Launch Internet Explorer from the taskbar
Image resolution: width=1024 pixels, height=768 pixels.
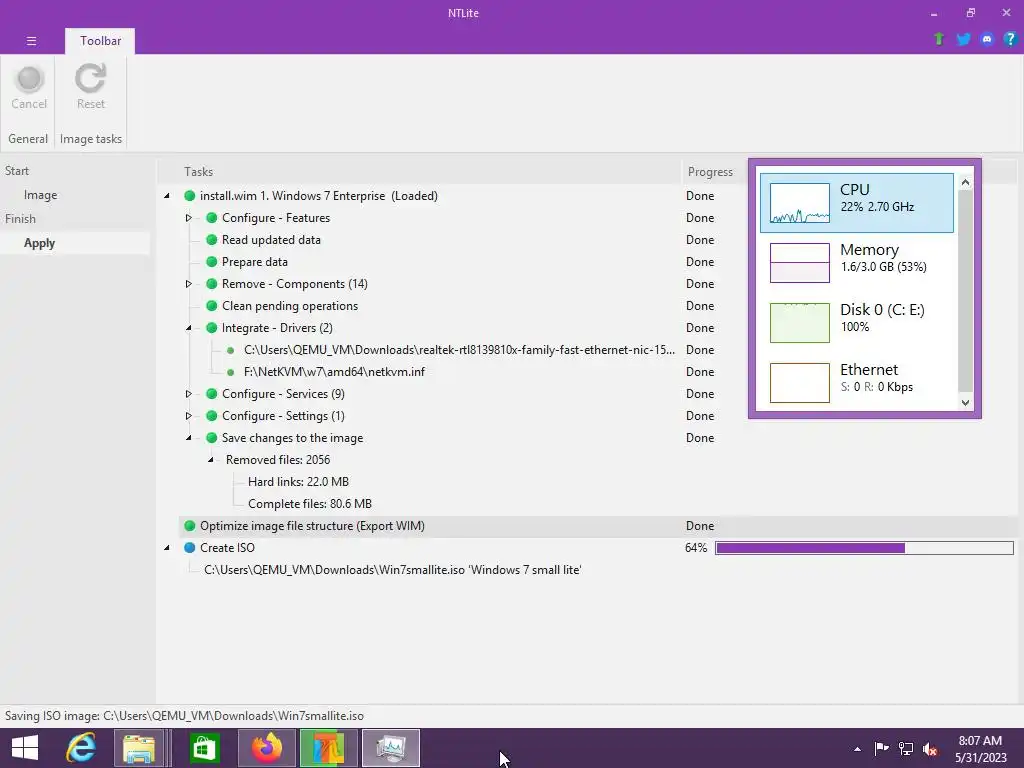click(81, 748)
